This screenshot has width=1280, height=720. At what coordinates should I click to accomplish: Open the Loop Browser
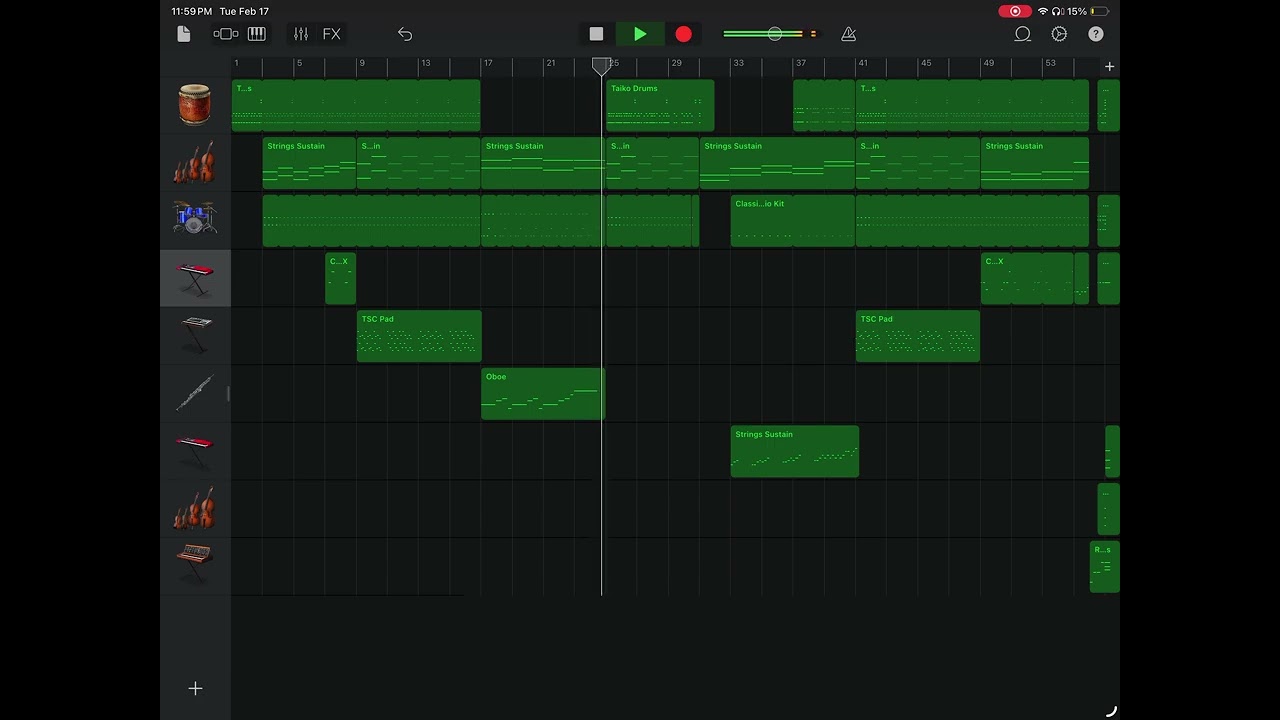[x=1022, y=34]
